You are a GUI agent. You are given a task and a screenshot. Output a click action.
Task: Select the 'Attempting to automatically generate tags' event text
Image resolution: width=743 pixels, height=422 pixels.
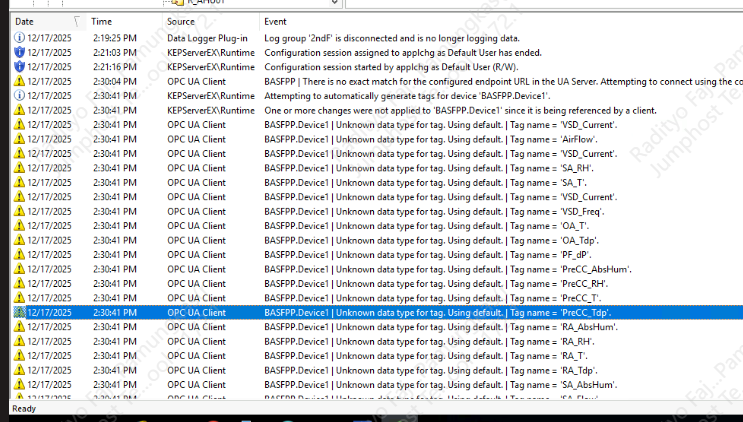[407, 96]
